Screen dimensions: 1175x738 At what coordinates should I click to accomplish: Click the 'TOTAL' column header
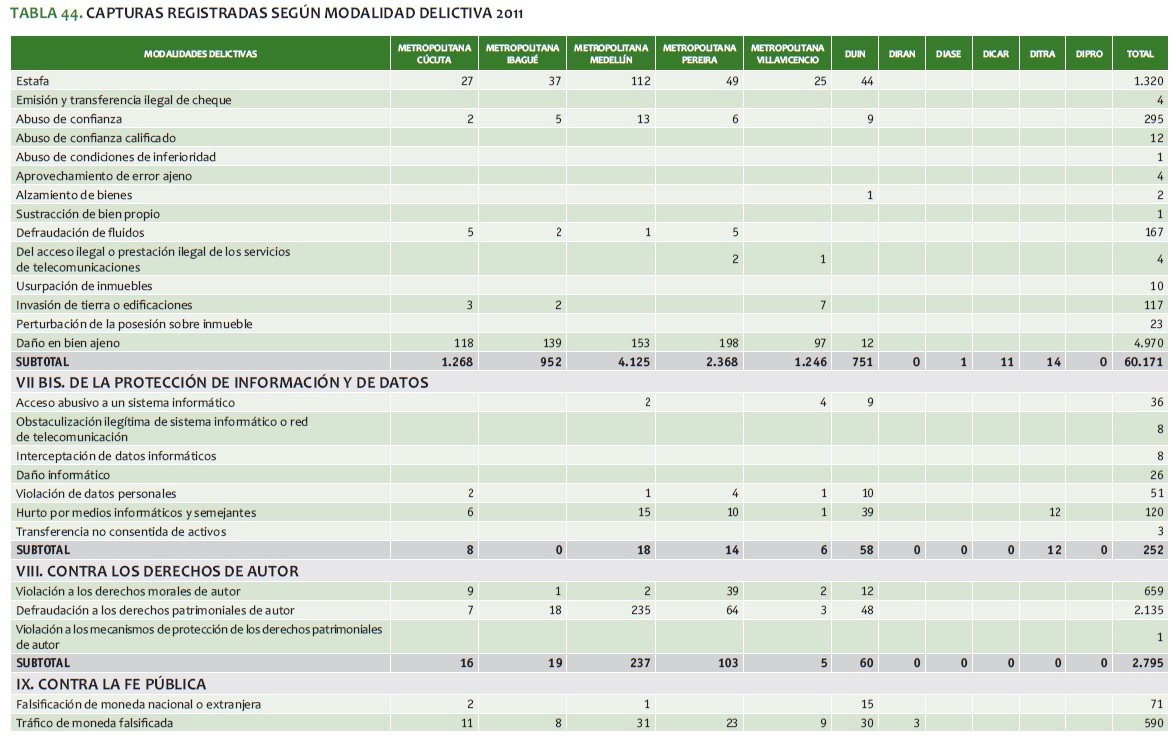[x=1140, y=54]
